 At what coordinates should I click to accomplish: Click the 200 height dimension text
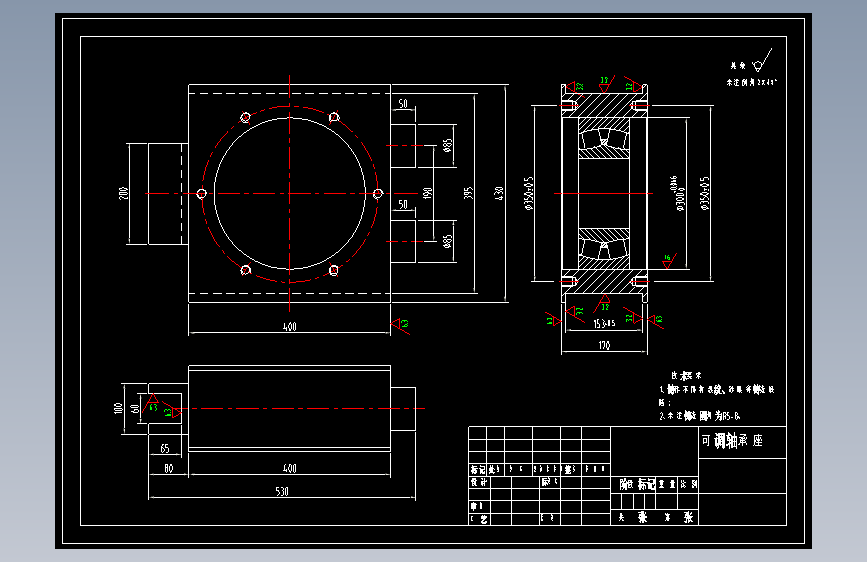pyautogui.click(x=123, y=193)
